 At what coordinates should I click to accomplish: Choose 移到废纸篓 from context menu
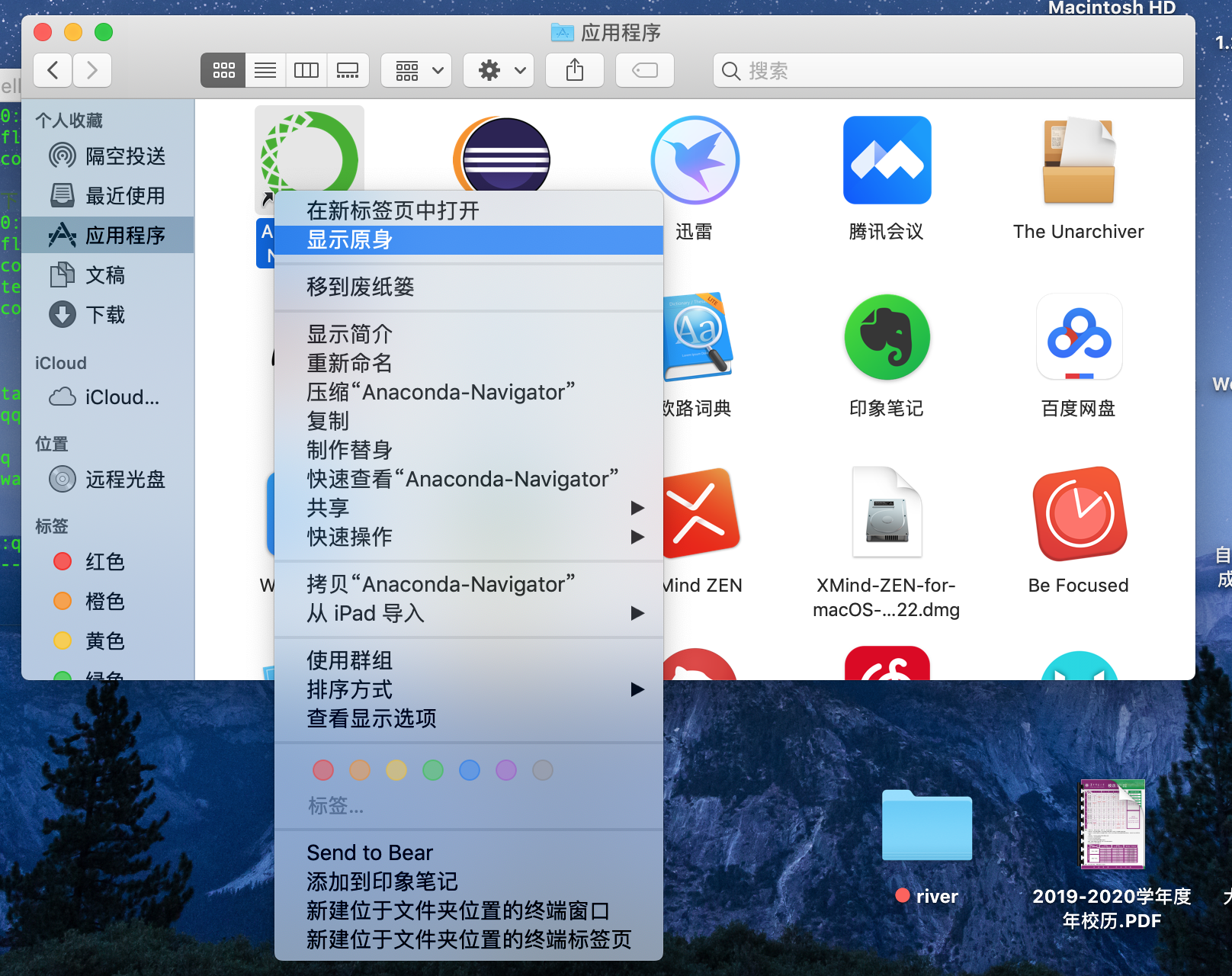tap(468, 287)
